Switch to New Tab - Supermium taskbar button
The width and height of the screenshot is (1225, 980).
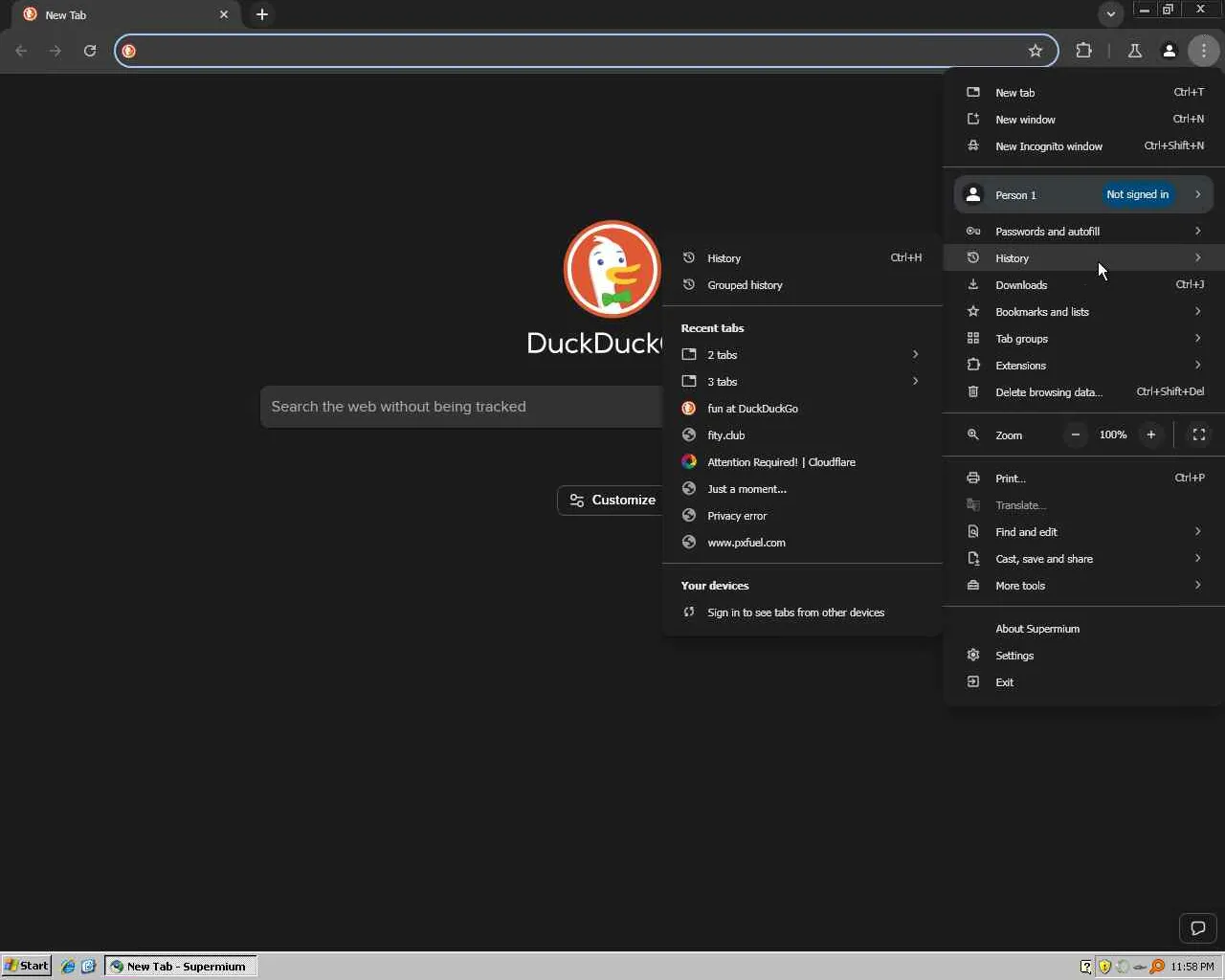click(181, 967)
